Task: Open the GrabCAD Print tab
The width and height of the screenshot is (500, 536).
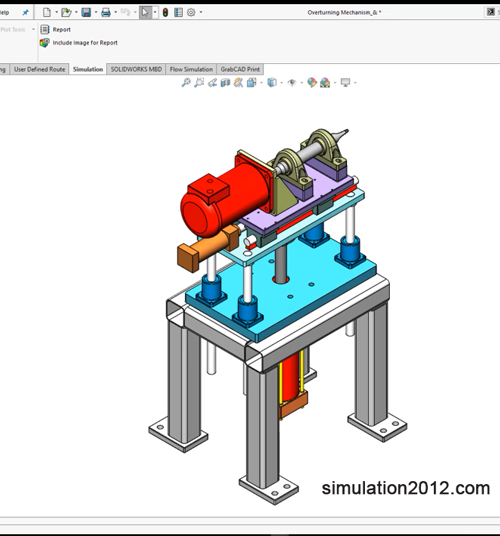Action: tap(240, 69)
